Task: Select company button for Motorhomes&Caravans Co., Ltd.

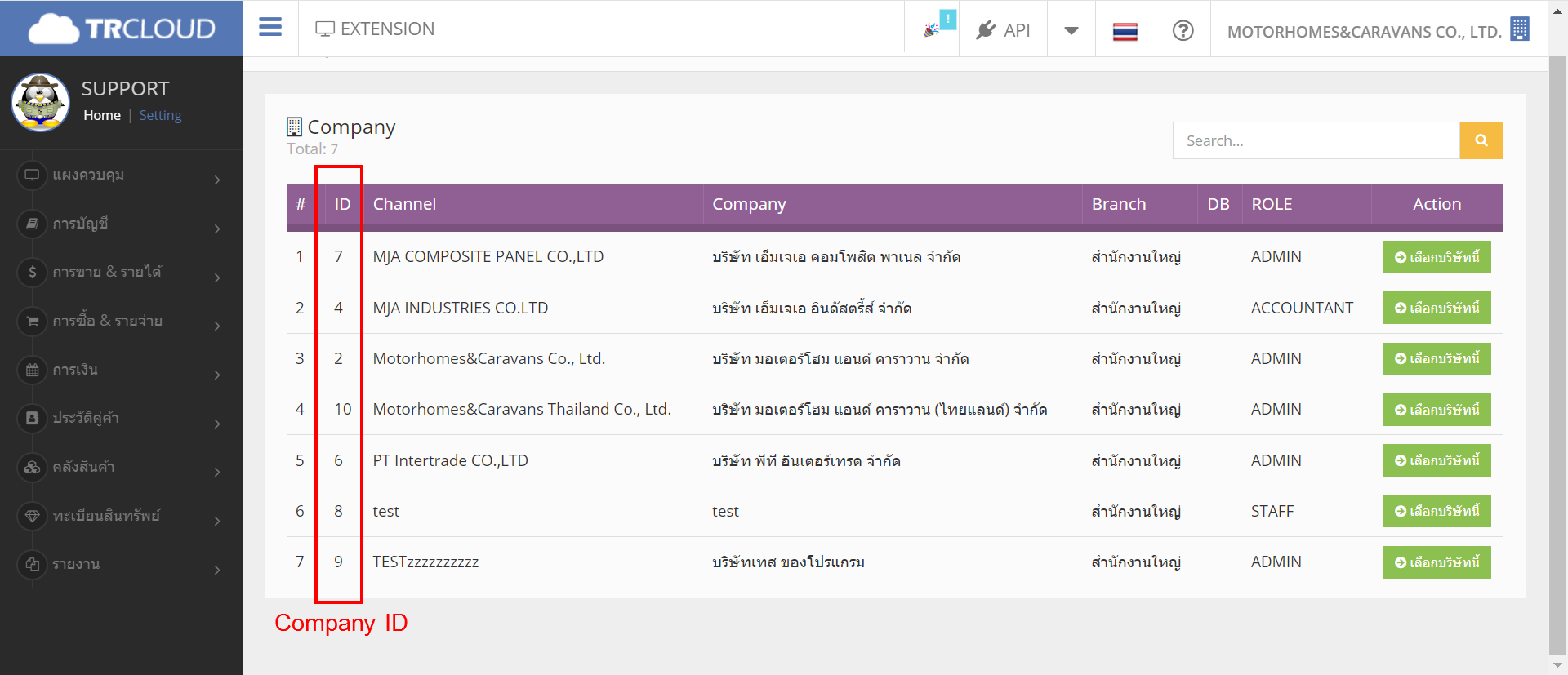Action: pyautogui.click(x=1437, y=358)
